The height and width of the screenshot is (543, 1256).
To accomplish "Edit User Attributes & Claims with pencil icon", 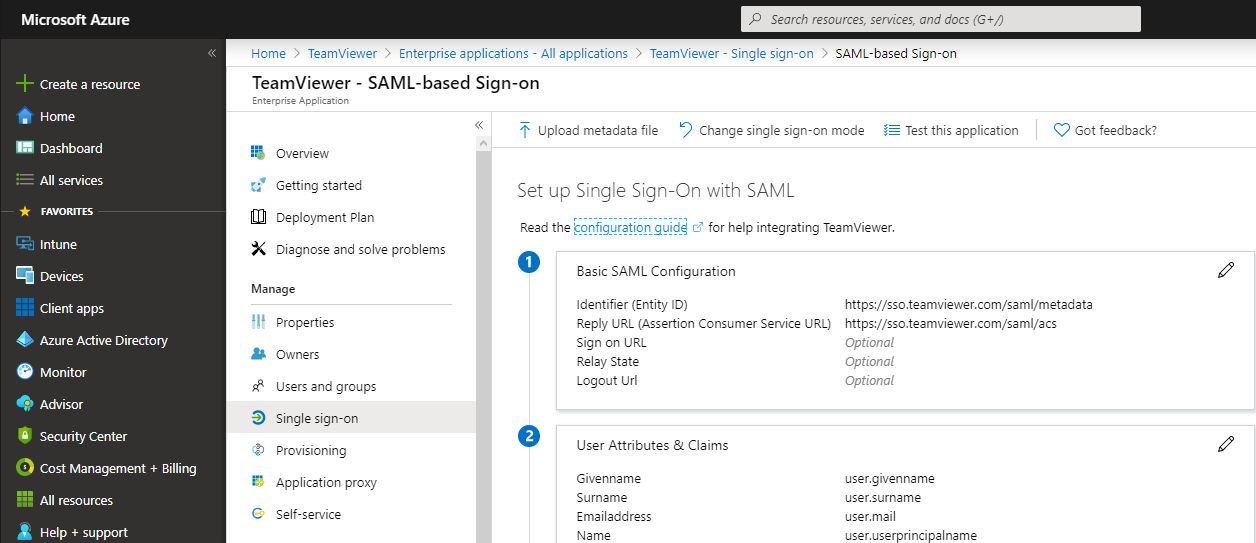I will pyautogui.click(x=1226, y=444).
